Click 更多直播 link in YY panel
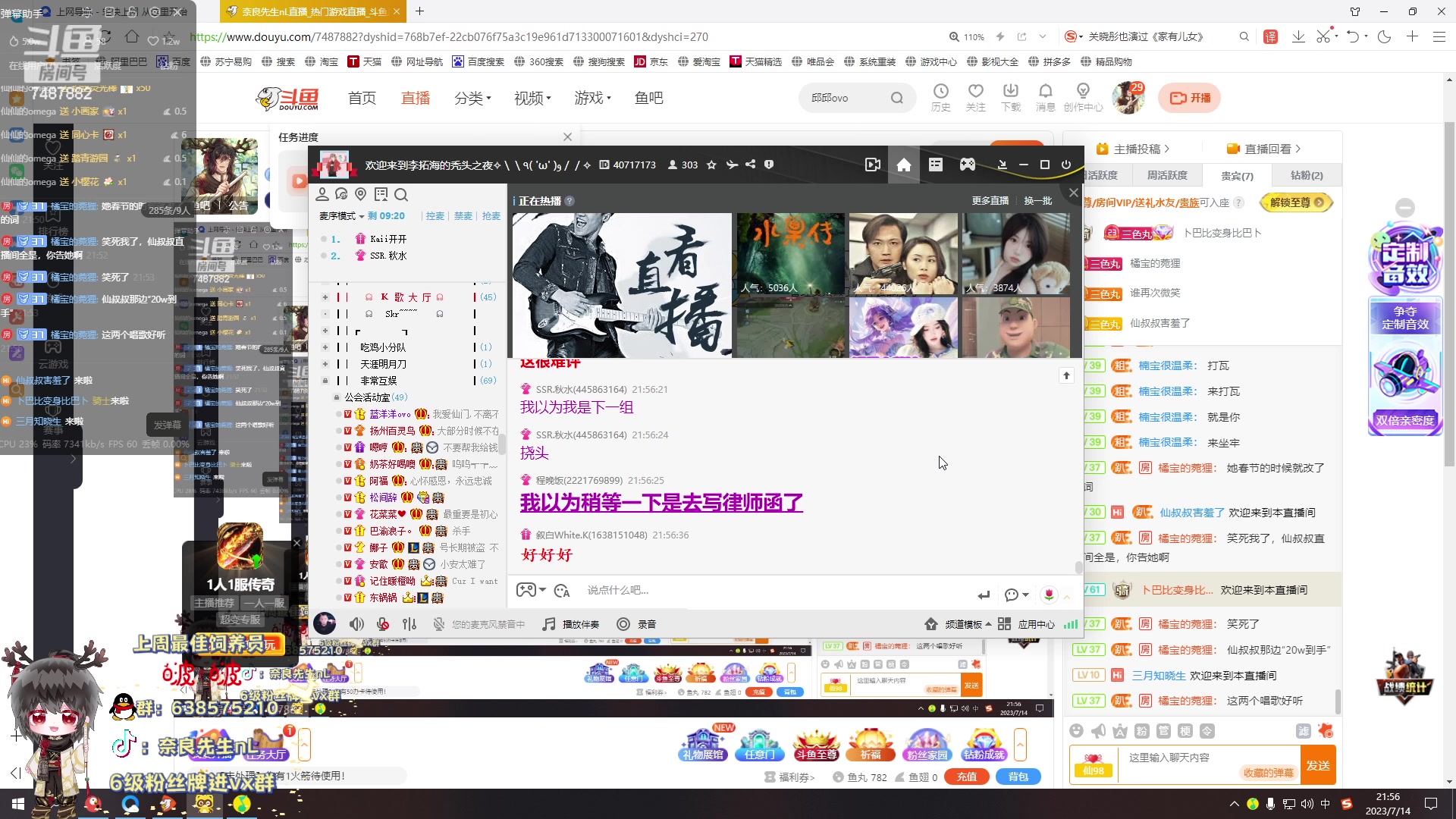1456x819 pixels. click(x=990, y=201)
